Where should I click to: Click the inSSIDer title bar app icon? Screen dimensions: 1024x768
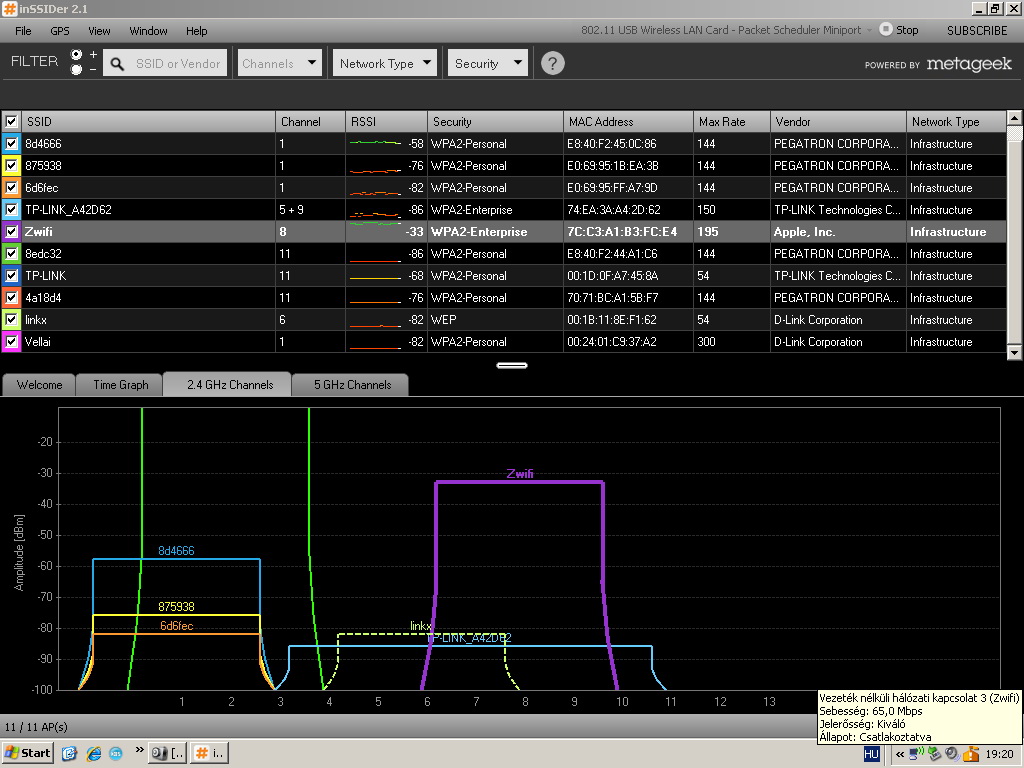tap(9, 8)
